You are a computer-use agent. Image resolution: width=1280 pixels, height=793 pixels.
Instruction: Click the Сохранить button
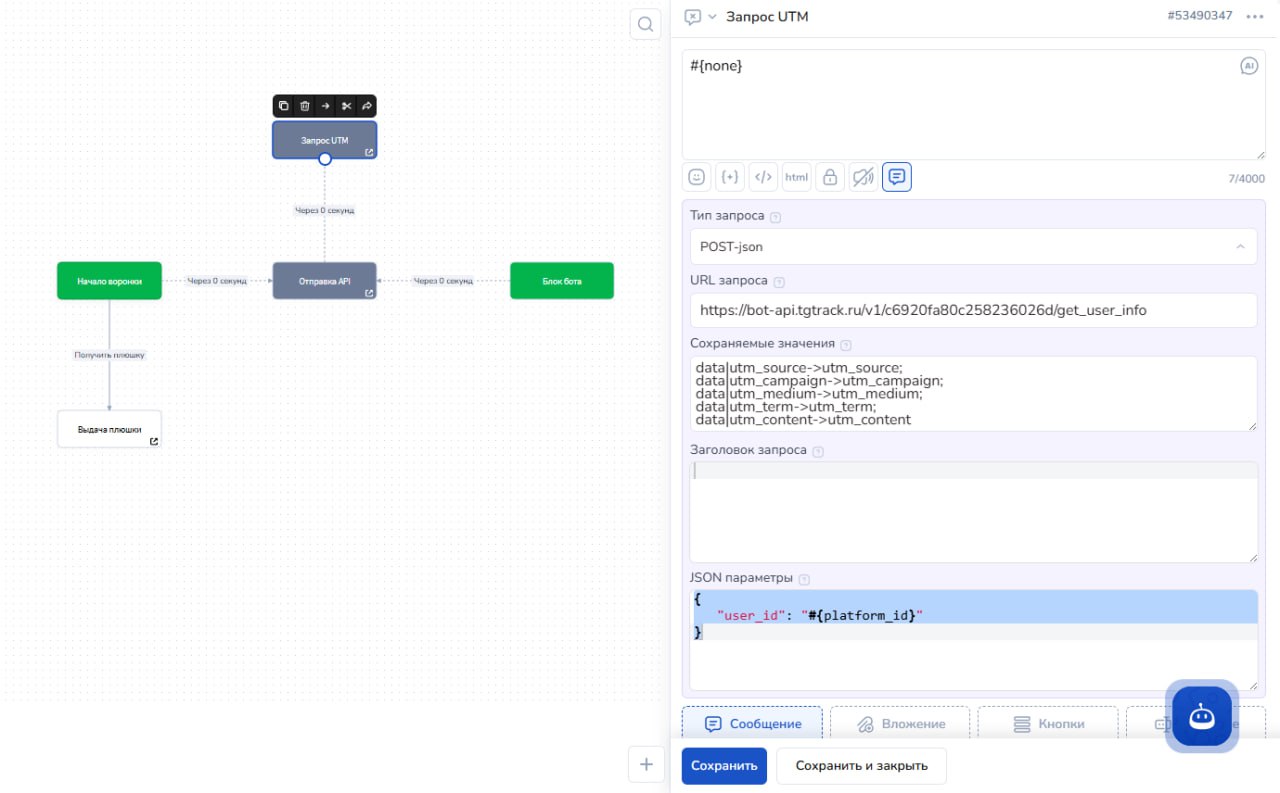pos(724,766)
